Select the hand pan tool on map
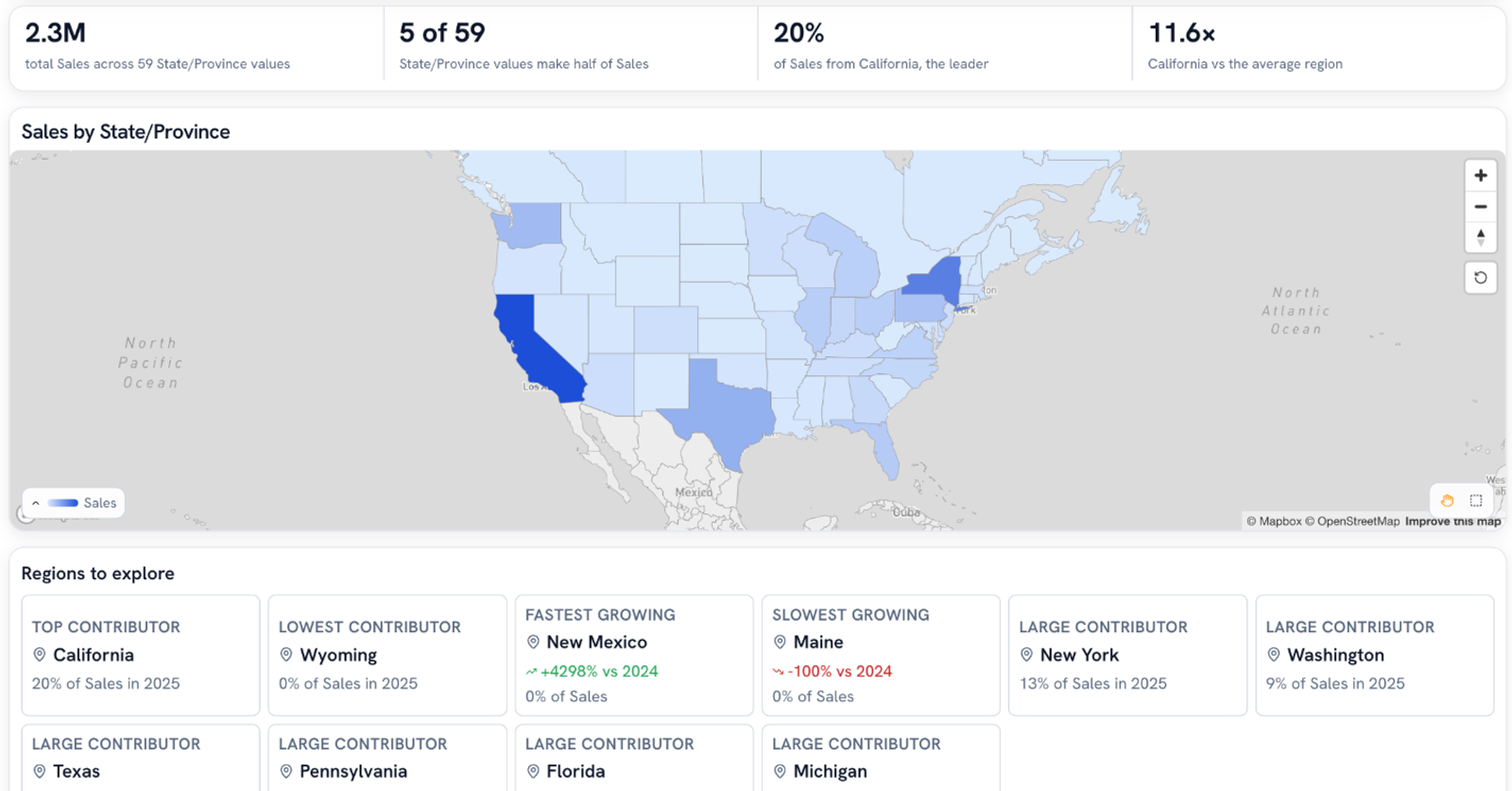This screenshot has width=1512, height=791. (1447, 501)
